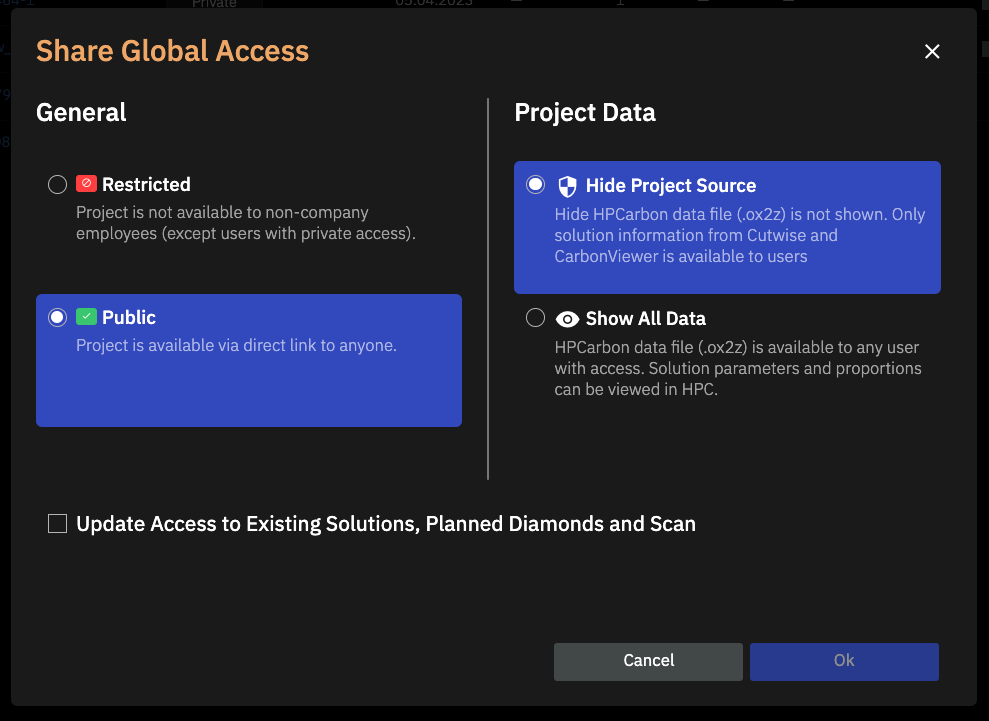Click the Show All Data label
The height and width of the screenshot is (721, 989).
pyautogui.click(x=645, y=319)
